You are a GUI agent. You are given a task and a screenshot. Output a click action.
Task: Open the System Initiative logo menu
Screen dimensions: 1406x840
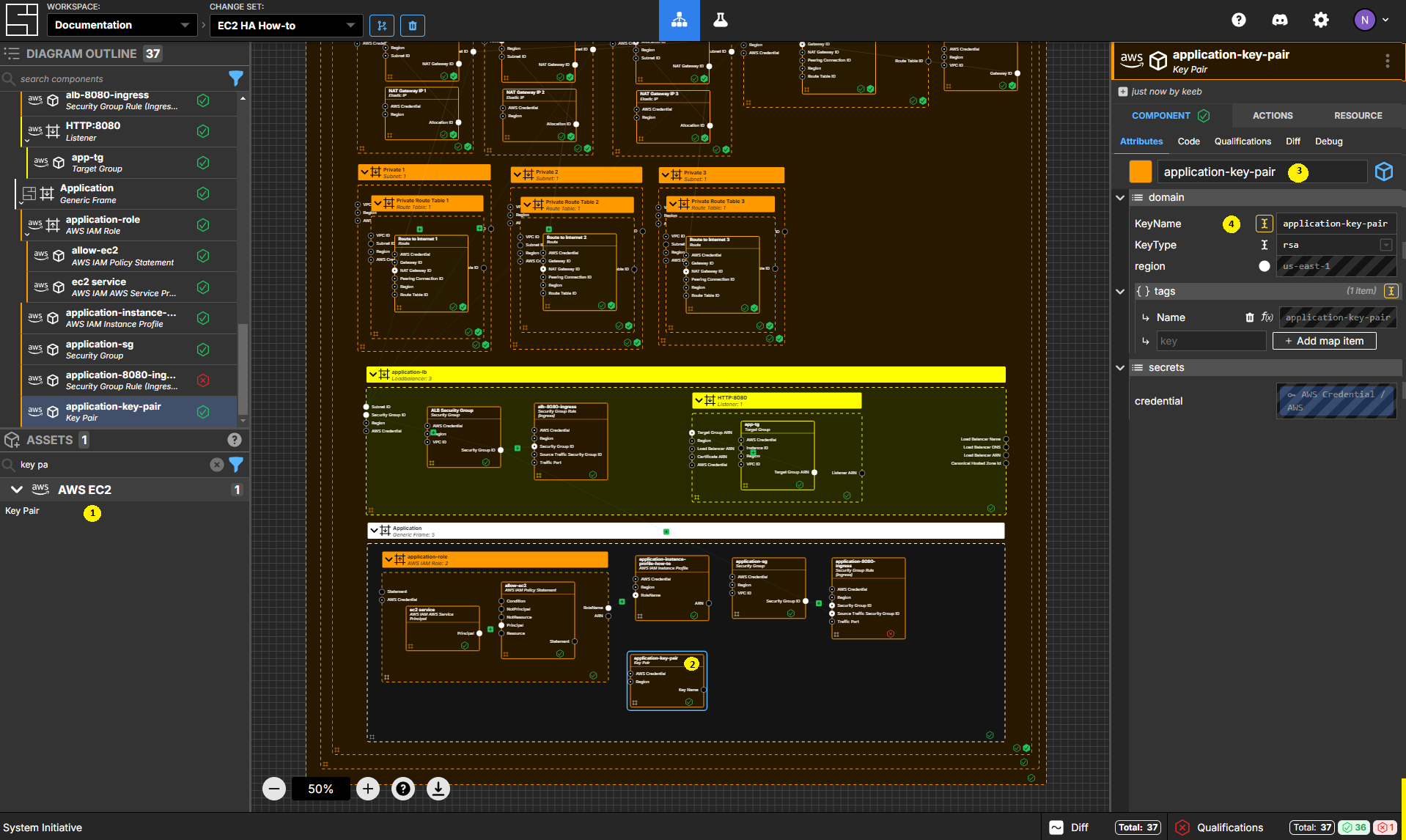point(21,20)
